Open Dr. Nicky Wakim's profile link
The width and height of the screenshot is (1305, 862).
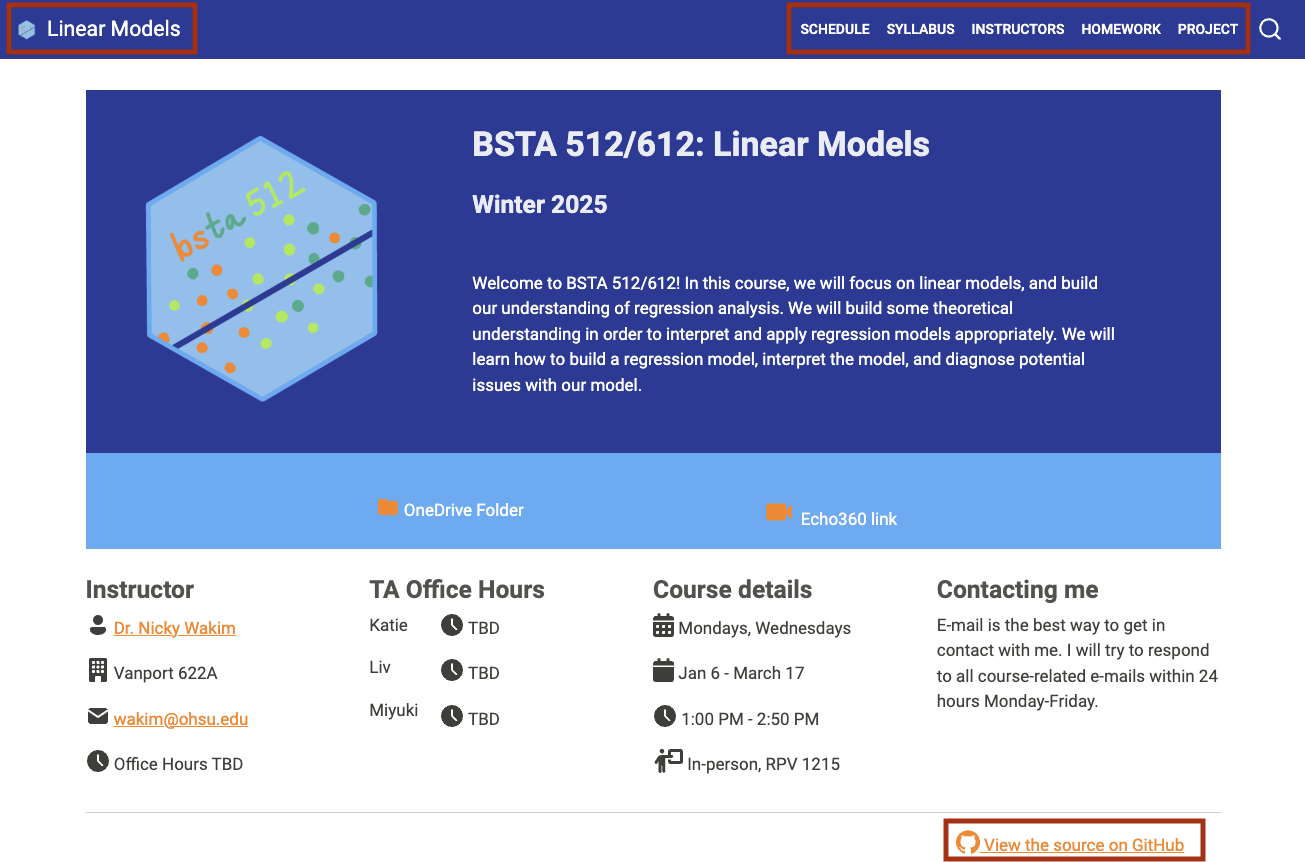click(x=175, y=628)
